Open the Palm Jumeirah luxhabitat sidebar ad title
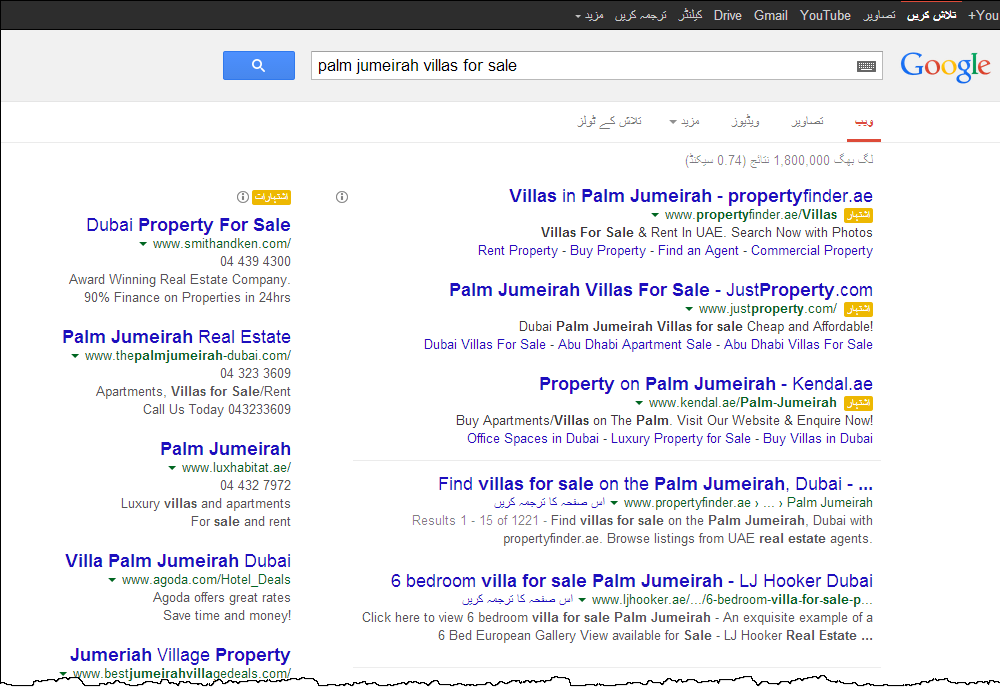Screen dimensions: 1000x688 click(226, 449)
